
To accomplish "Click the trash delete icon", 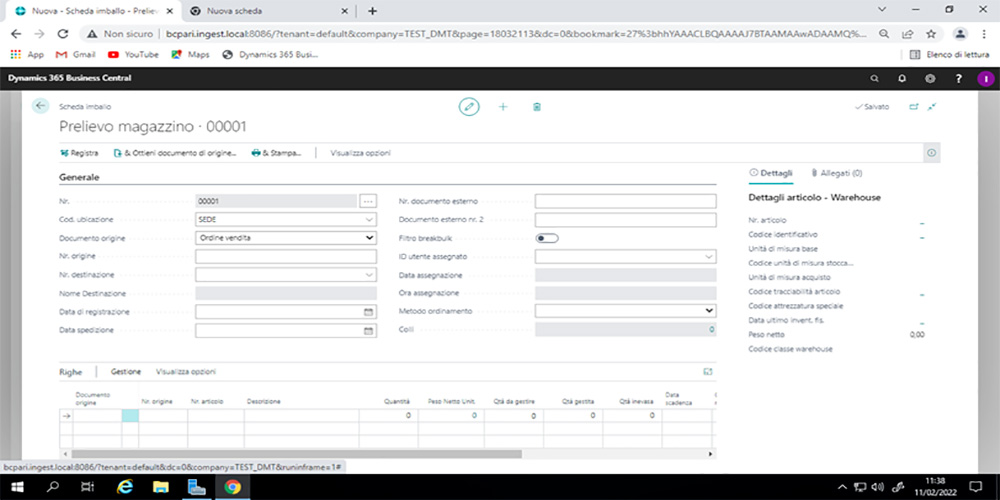I will coord(537,106).
